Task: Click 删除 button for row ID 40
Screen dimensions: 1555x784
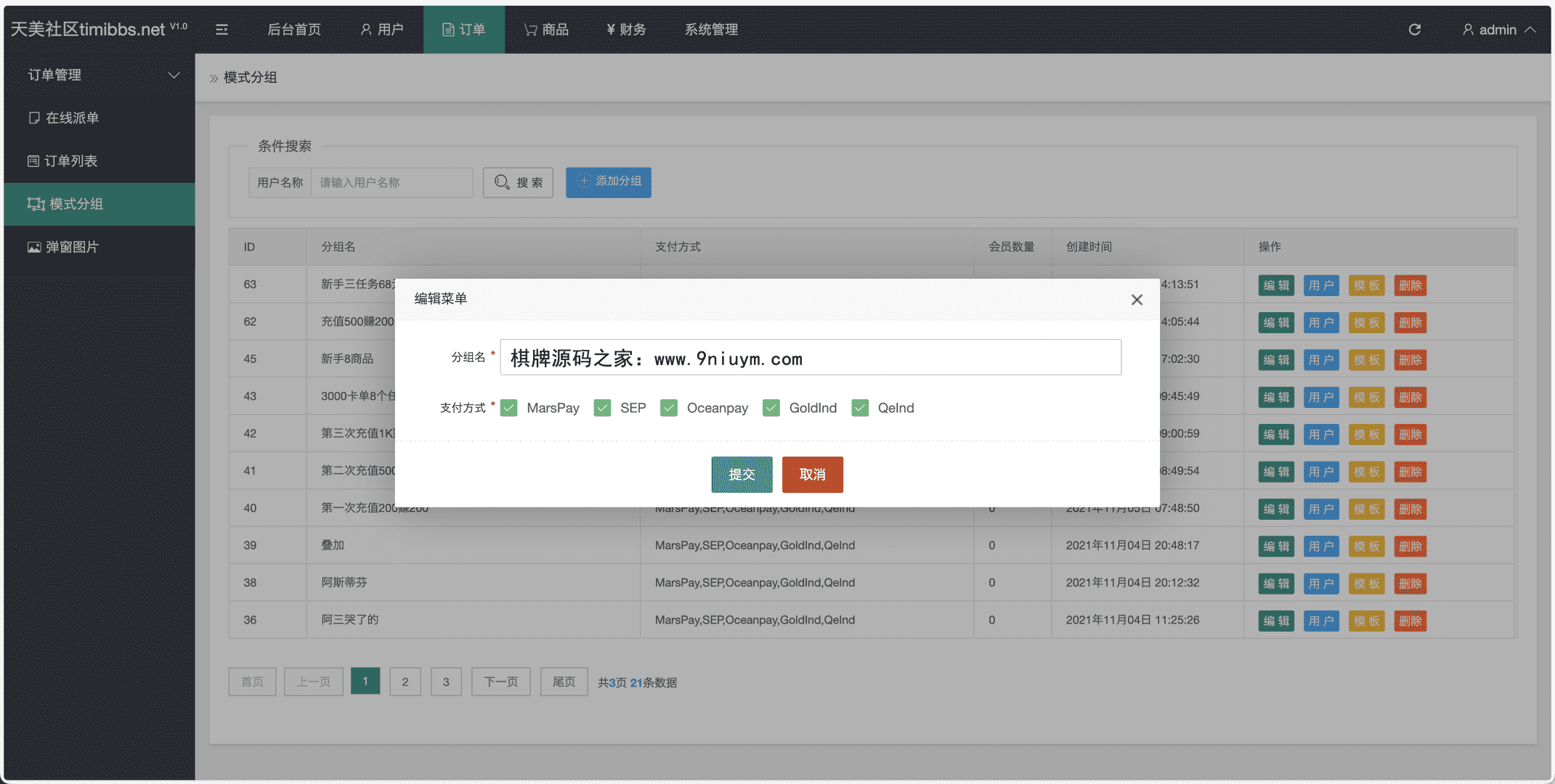Action: tap(1410, 509)
